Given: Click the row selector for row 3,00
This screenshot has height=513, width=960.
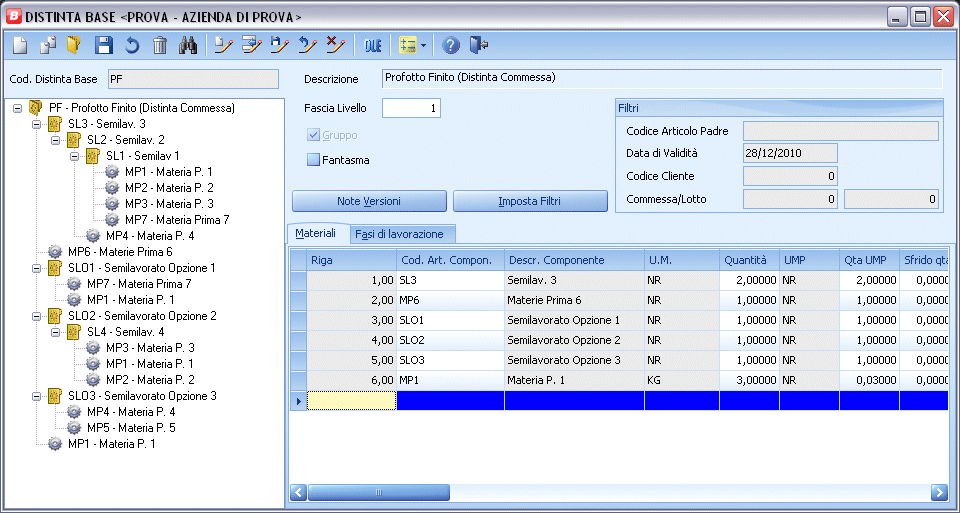Looking at the screenshot, I should [x=298, y=320].
